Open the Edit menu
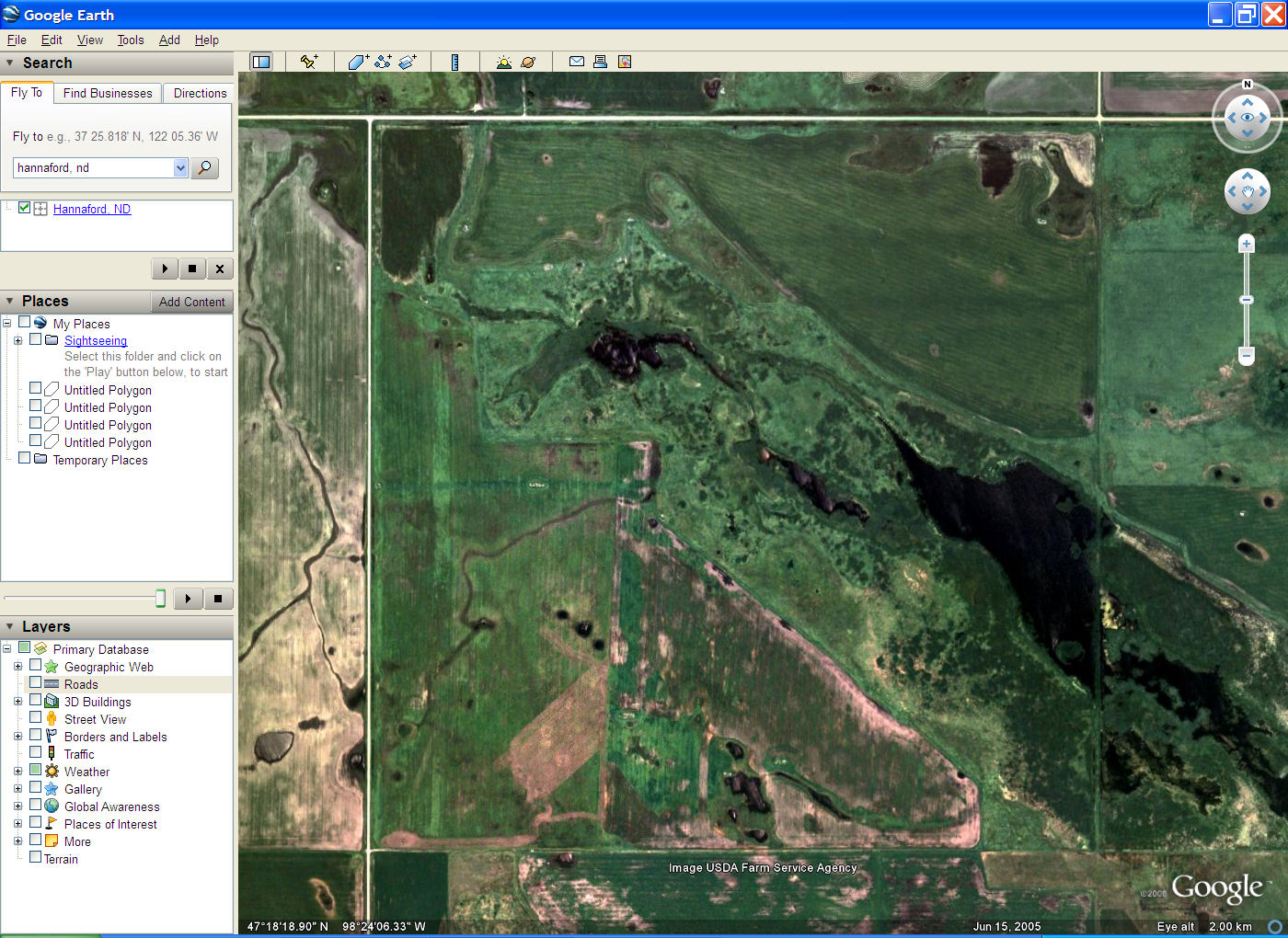Image resolution: width=1288 pixels, height=938 pixels. (52, 40)
